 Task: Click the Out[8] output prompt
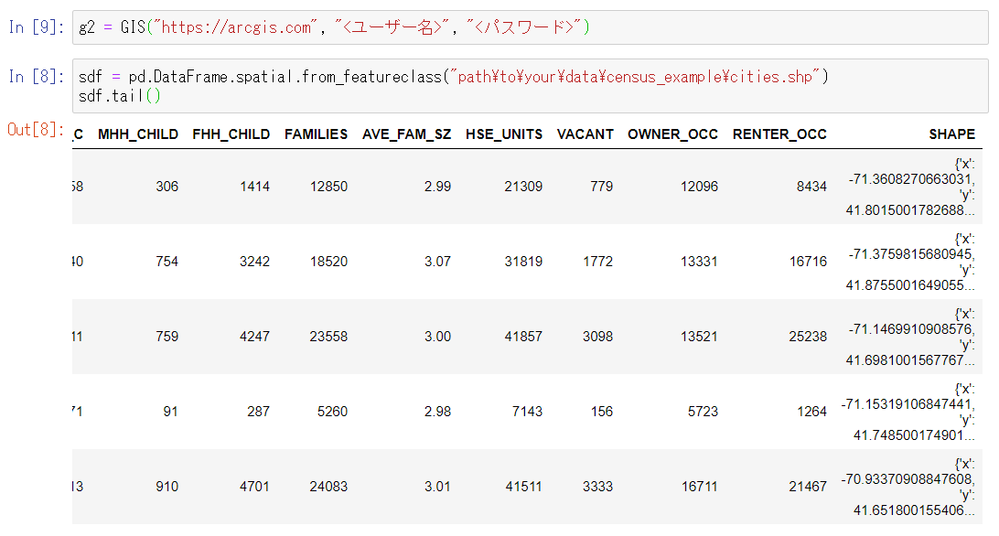click(36, 130)
